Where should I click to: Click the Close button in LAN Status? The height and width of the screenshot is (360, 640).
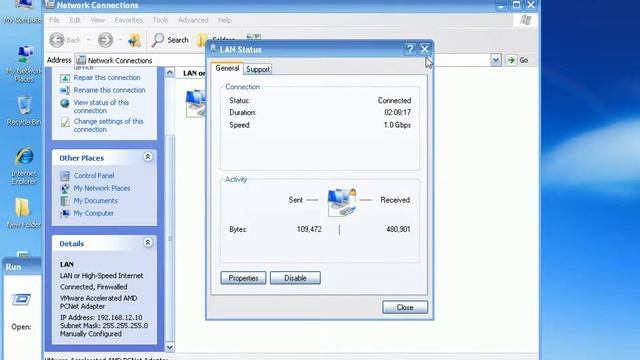click(x=405, y=307)
